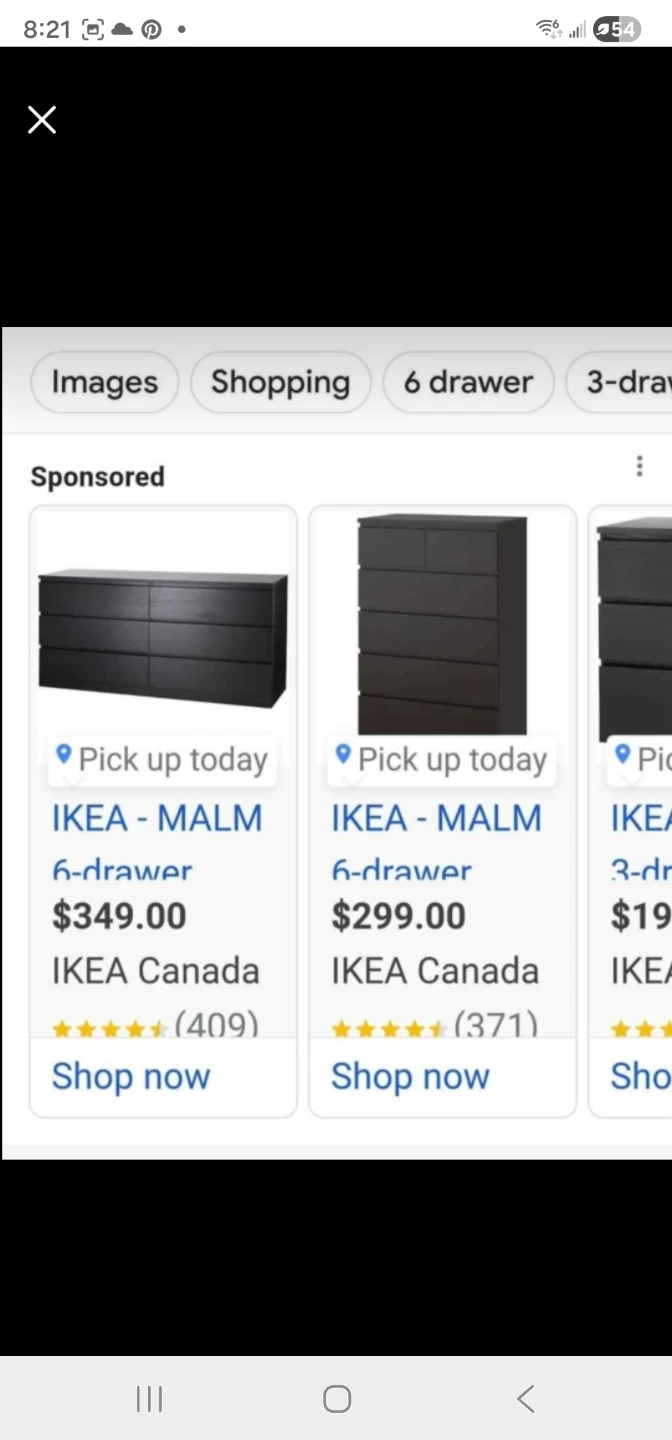672x1440 pixels.
Task: Open the Sponsored section overflow menu
Action: point(639,466)
